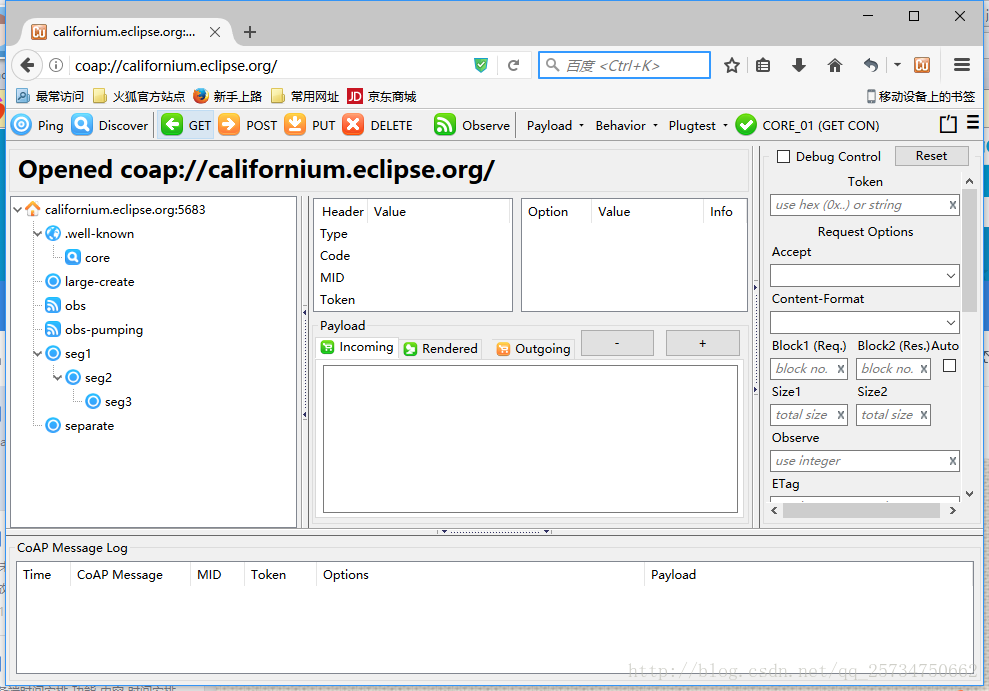This screenshot has width=989, height=691.
Task: Click the horizontal scrollbar in options panel
Action: 863,510
